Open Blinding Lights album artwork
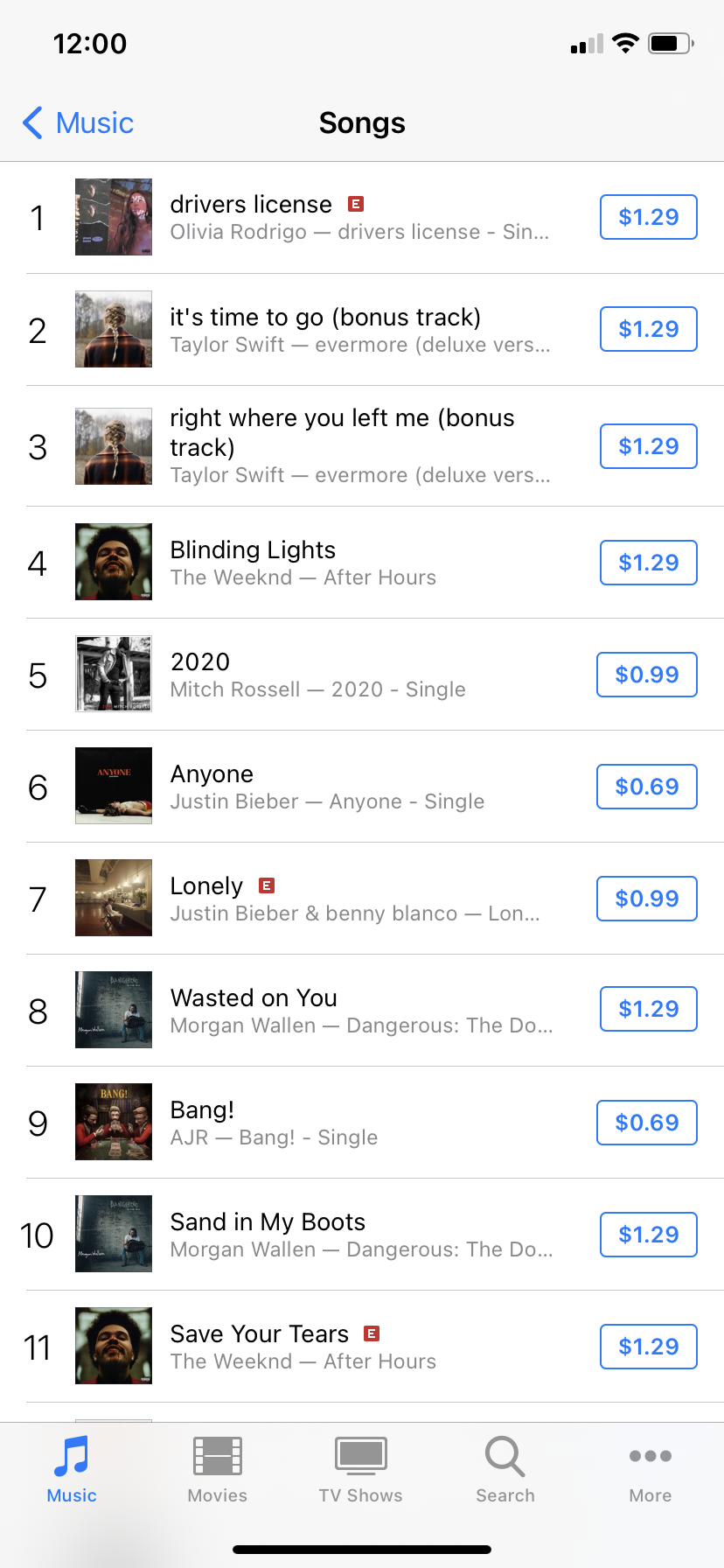724x1568 pixels. [114, 562]
